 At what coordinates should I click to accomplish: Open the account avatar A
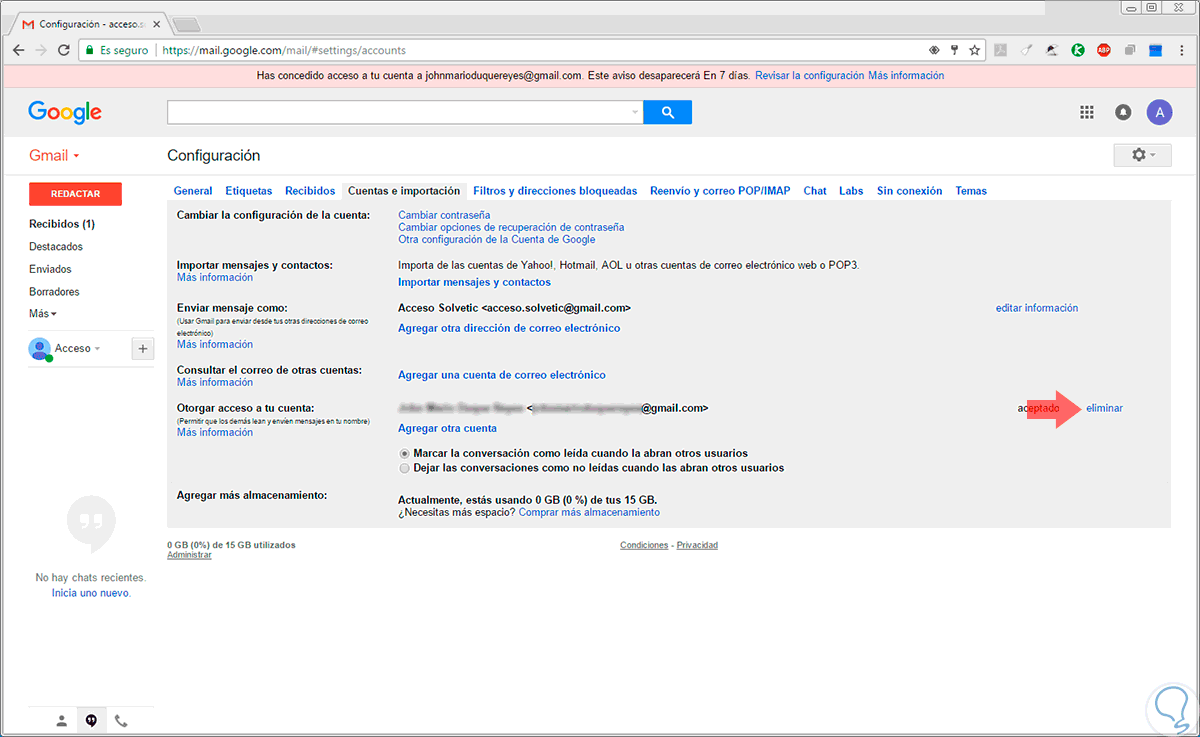[x=1159, y=112]
